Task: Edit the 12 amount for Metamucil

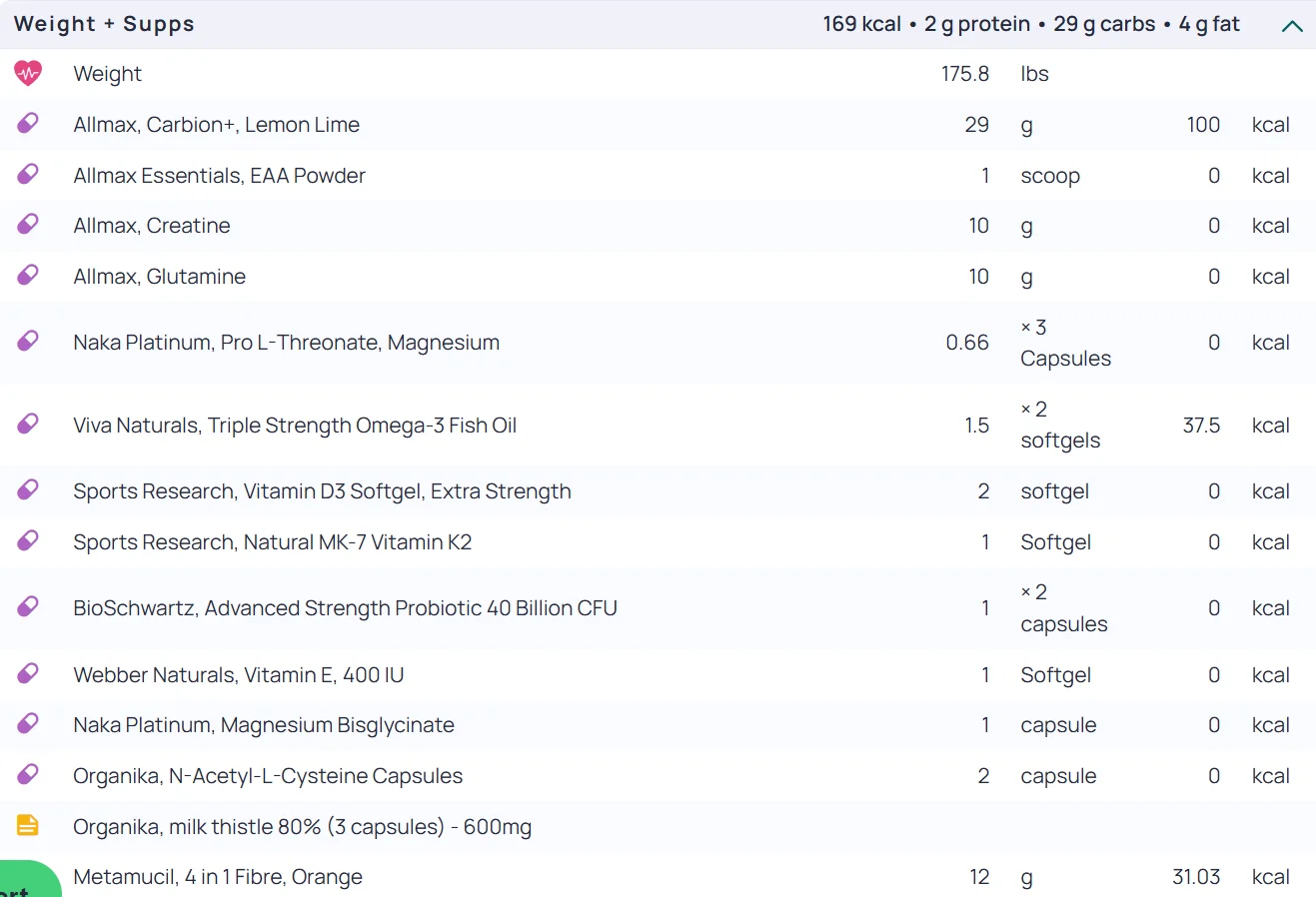Action: point(979,877)
